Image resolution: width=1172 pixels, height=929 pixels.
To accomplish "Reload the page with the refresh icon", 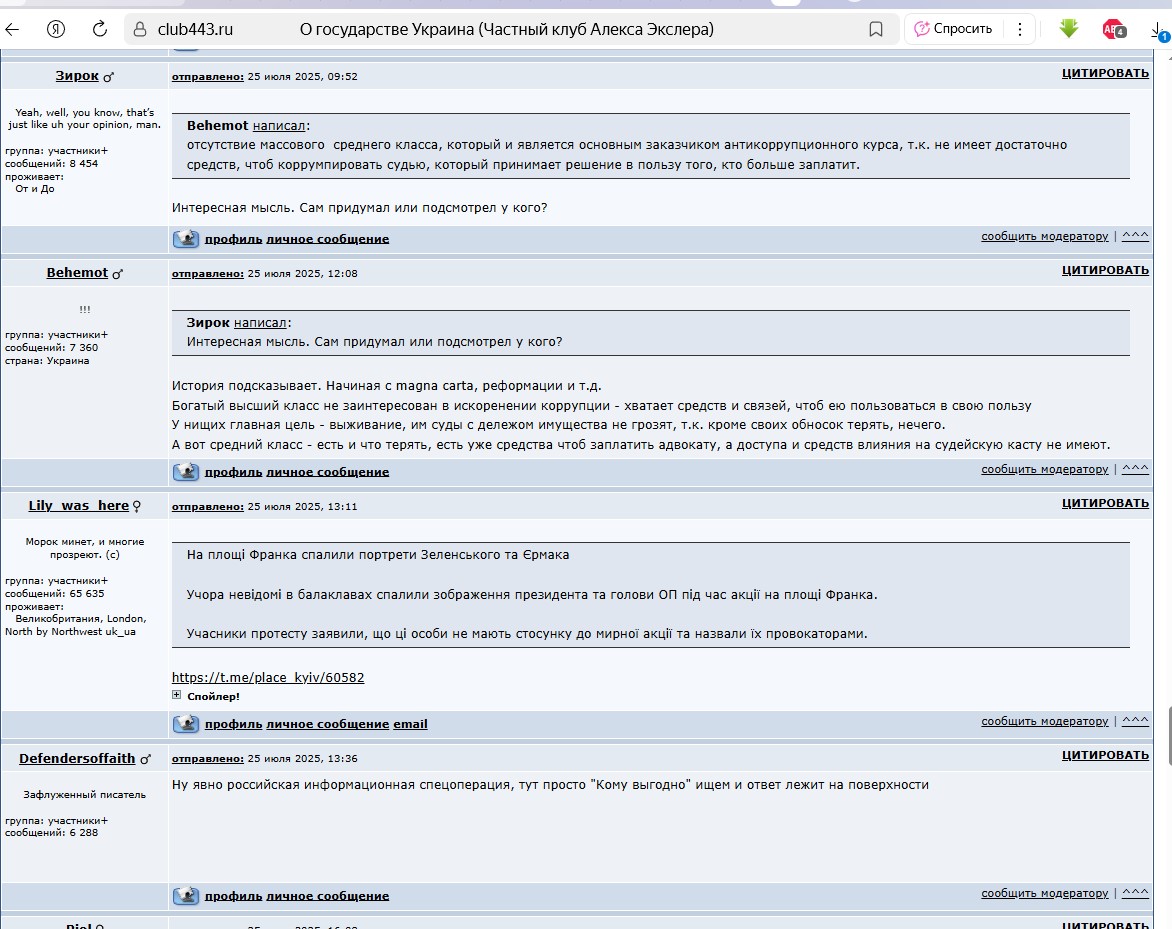I will [x=100, y=29].
